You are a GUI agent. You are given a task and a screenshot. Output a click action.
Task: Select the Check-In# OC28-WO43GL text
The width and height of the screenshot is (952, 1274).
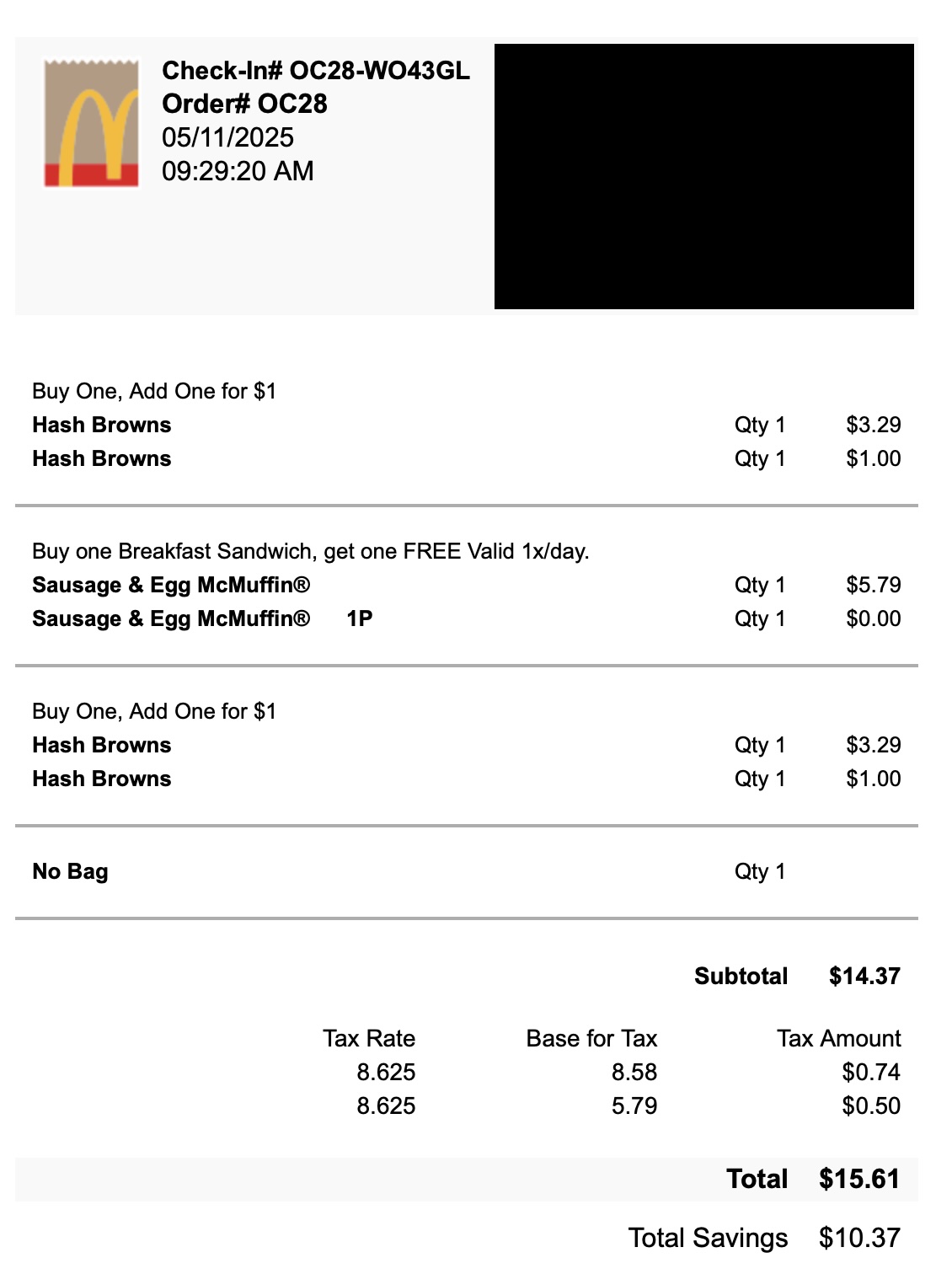[315, 71]
